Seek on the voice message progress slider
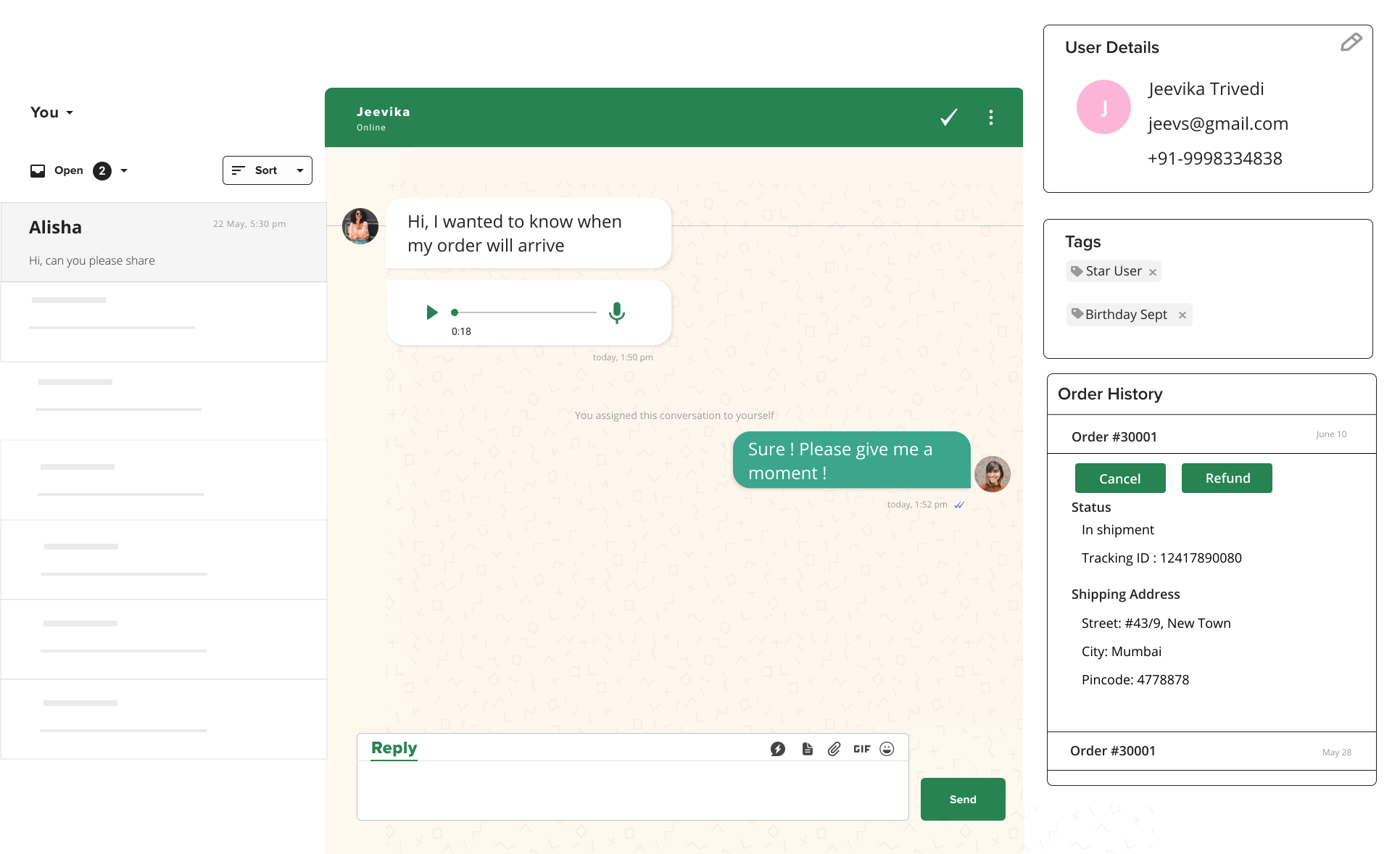This screenshot has width=1400, height=854. 523,312
